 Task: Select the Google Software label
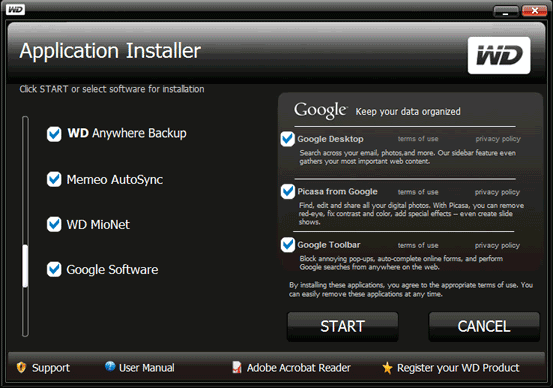[112, 270]
